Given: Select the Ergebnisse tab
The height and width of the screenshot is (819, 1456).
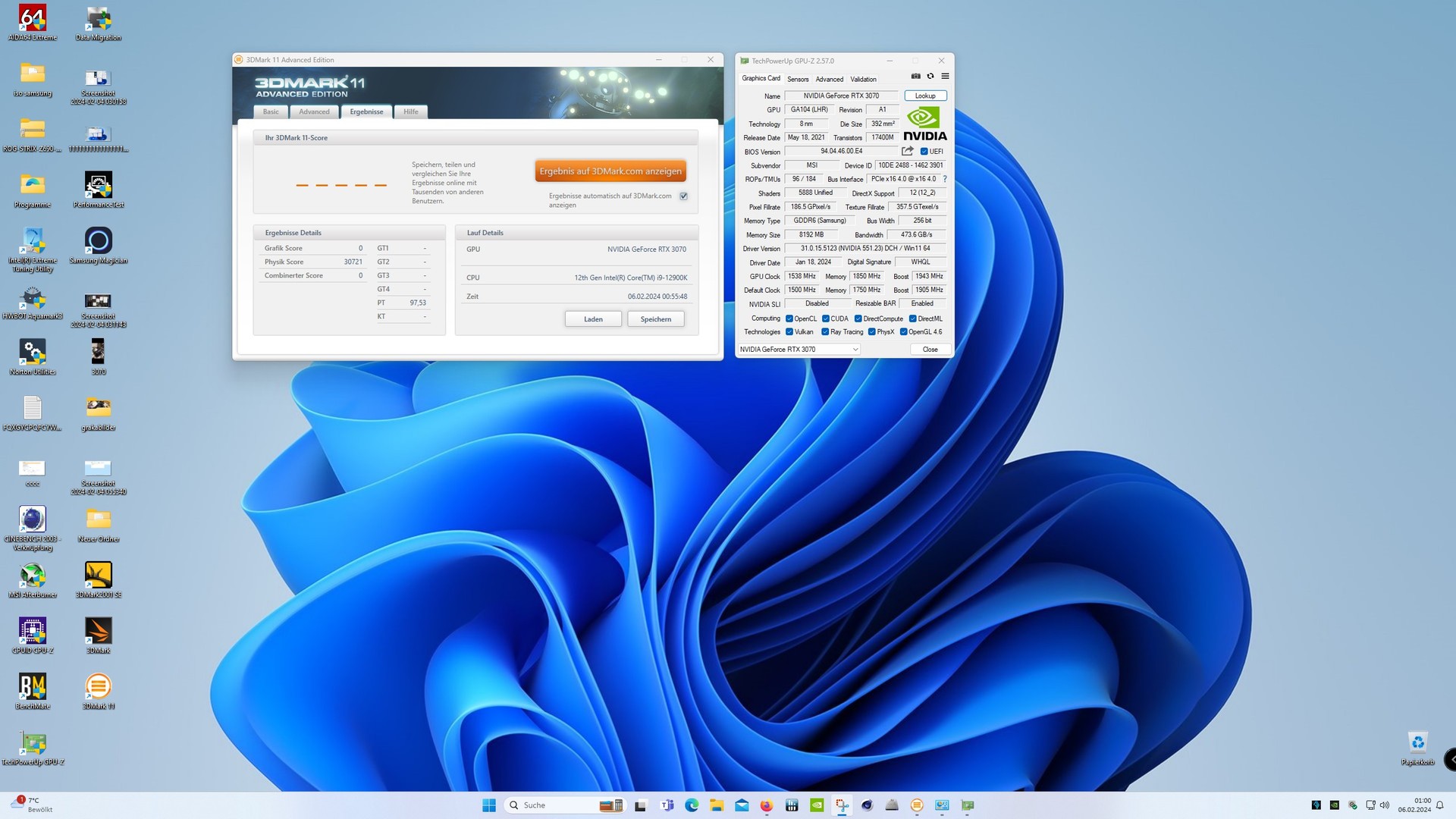Looking at the screenshot, I should click(366, 111).
